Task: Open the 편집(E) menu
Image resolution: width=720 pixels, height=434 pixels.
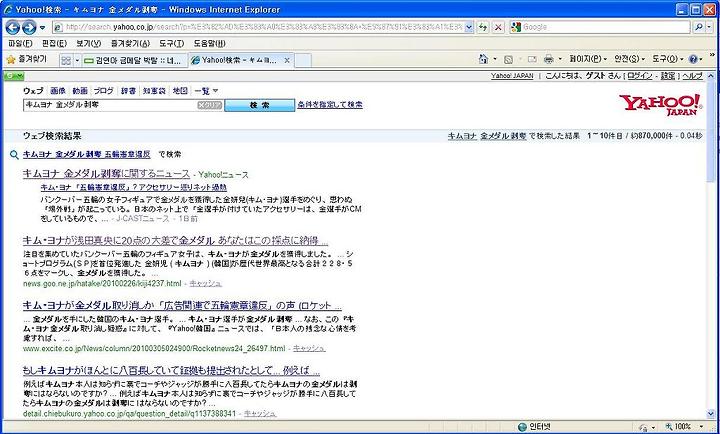Action: (x=54, y=44)
